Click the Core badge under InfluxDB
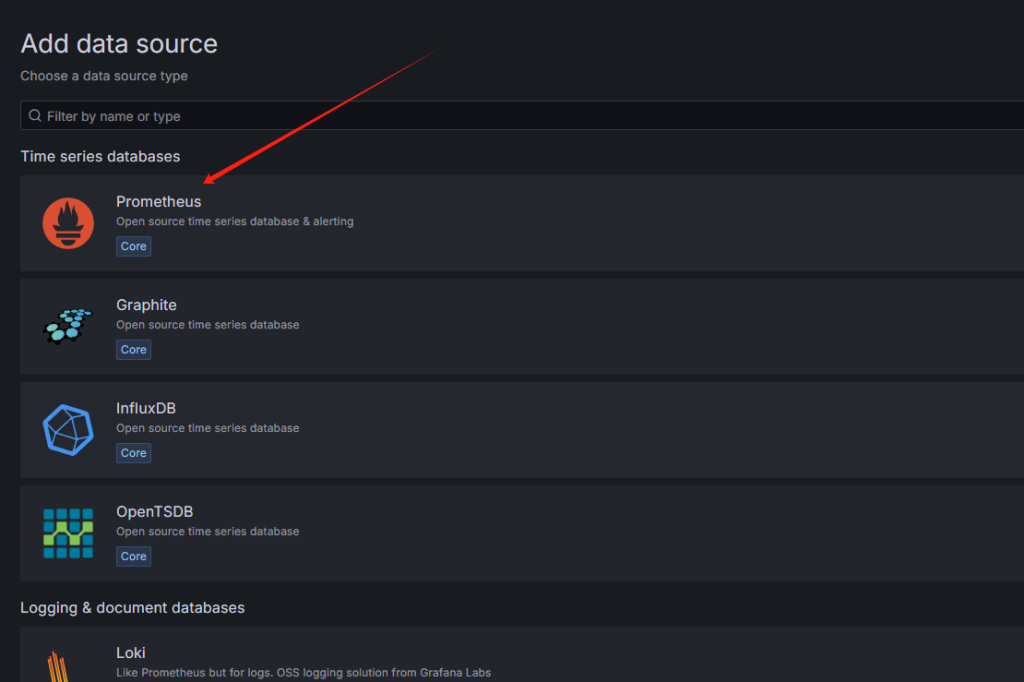The image size is (1024, 682). [133, 453]
